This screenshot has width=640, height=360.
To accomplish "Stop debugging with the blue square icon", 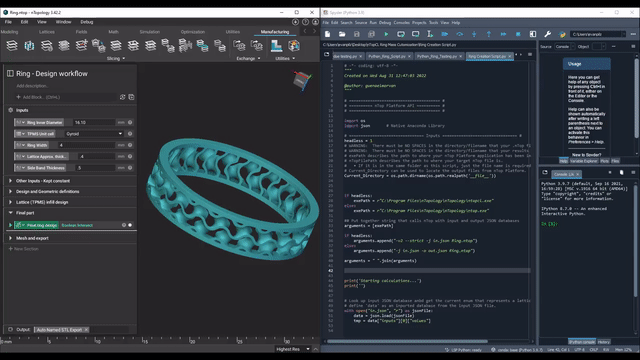I will click(x=518, y=34).
